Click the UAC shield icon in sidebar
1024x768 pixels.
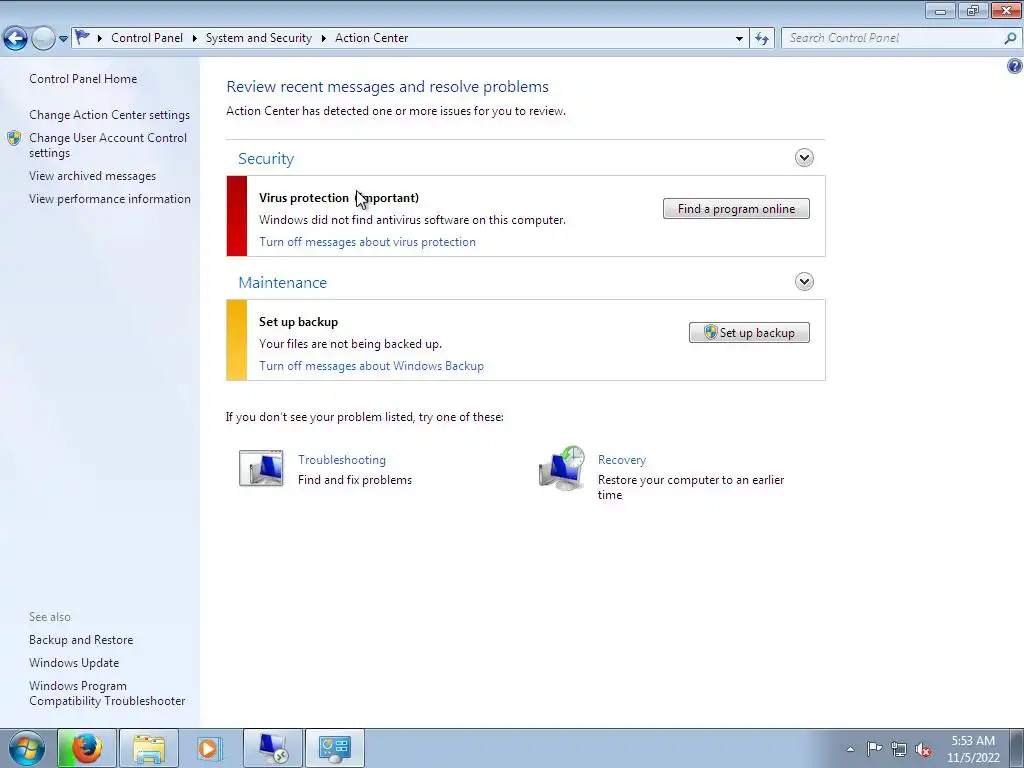click(x=14, y=138)
